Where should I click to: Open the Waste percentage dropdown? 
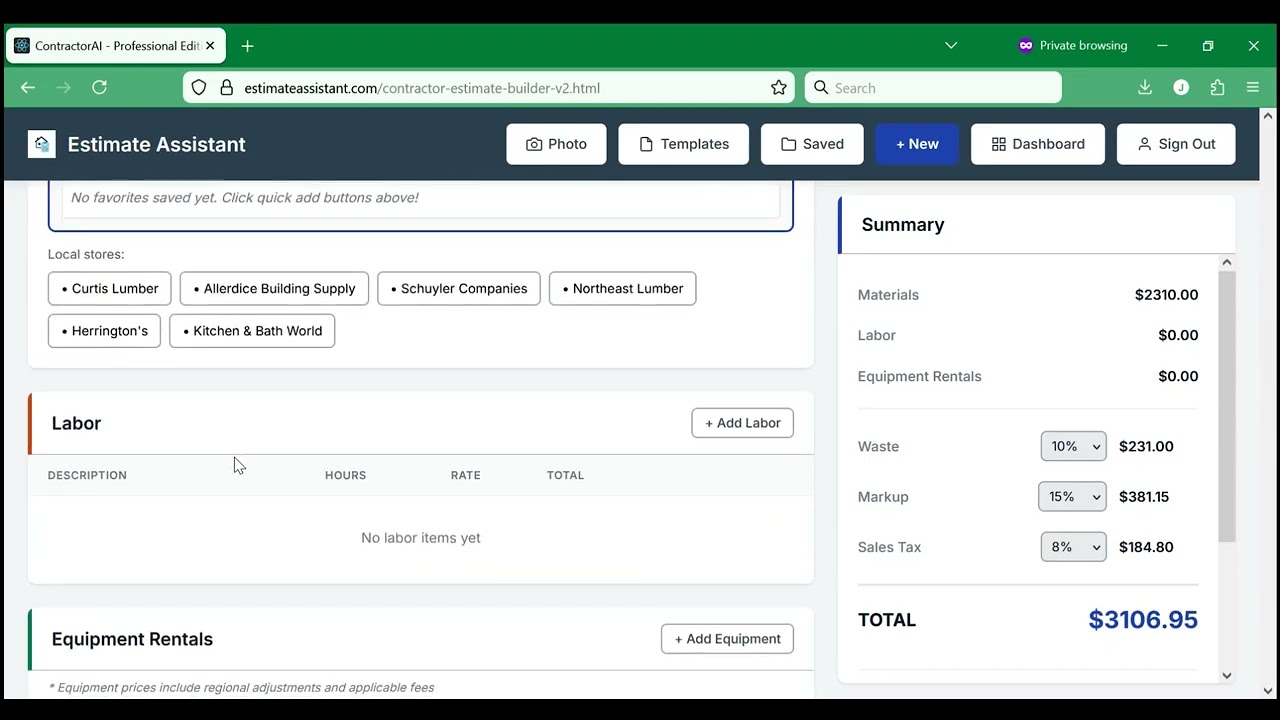click(1074, 446)
